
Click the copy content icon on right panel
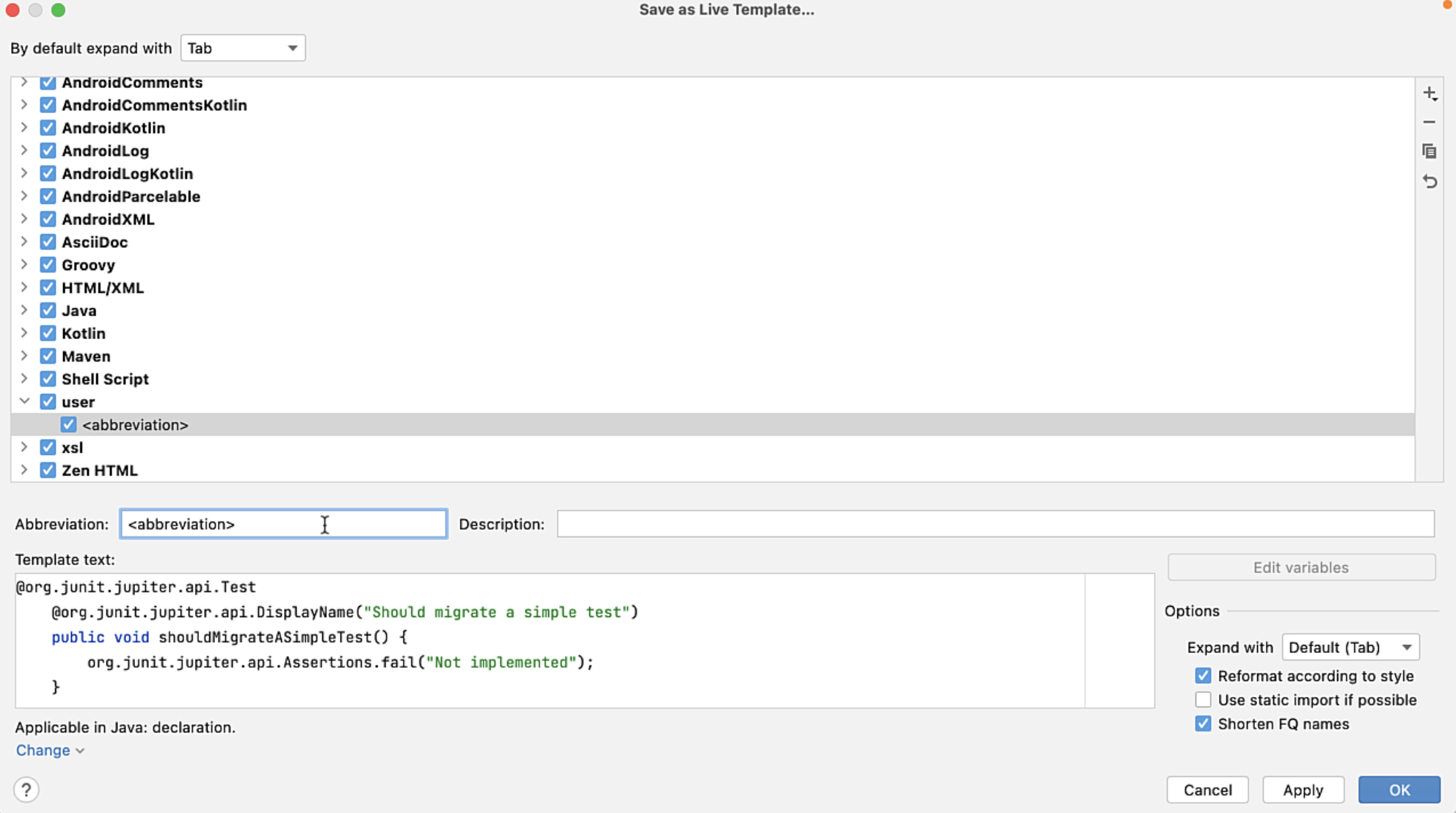click(1430, 151)
